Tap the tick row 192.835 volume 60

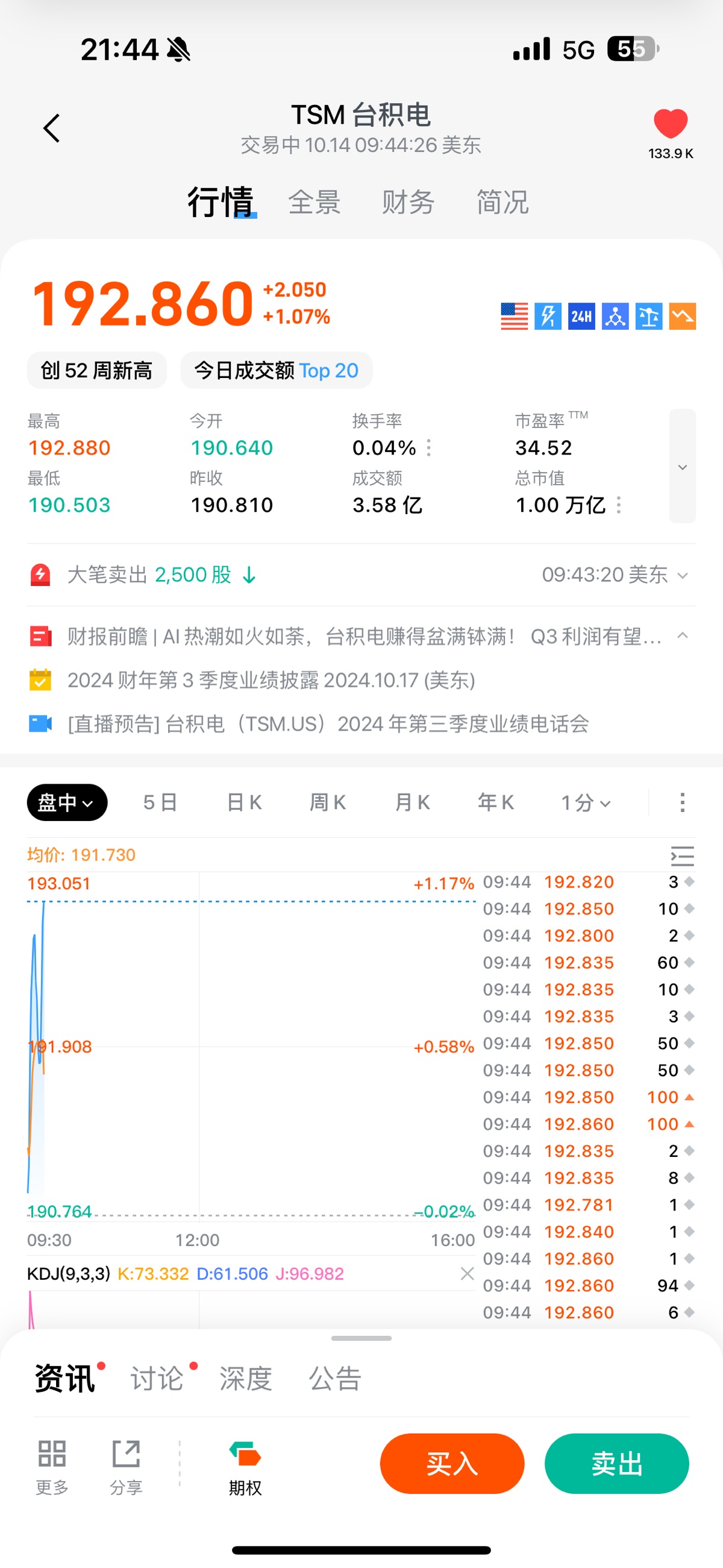click(589, 962)
